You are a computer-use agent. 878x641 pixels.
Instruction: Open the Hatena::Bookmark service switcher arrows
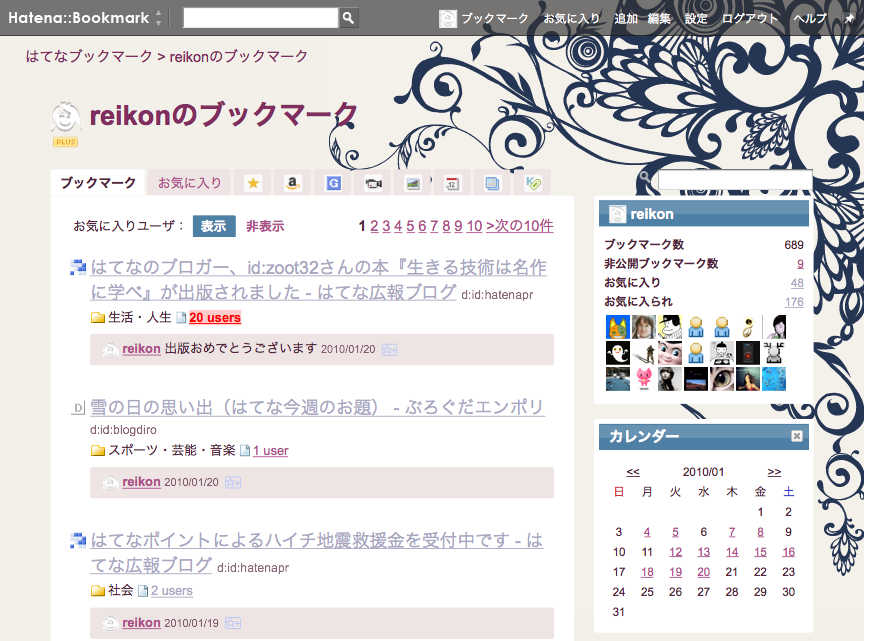point(158,18)
